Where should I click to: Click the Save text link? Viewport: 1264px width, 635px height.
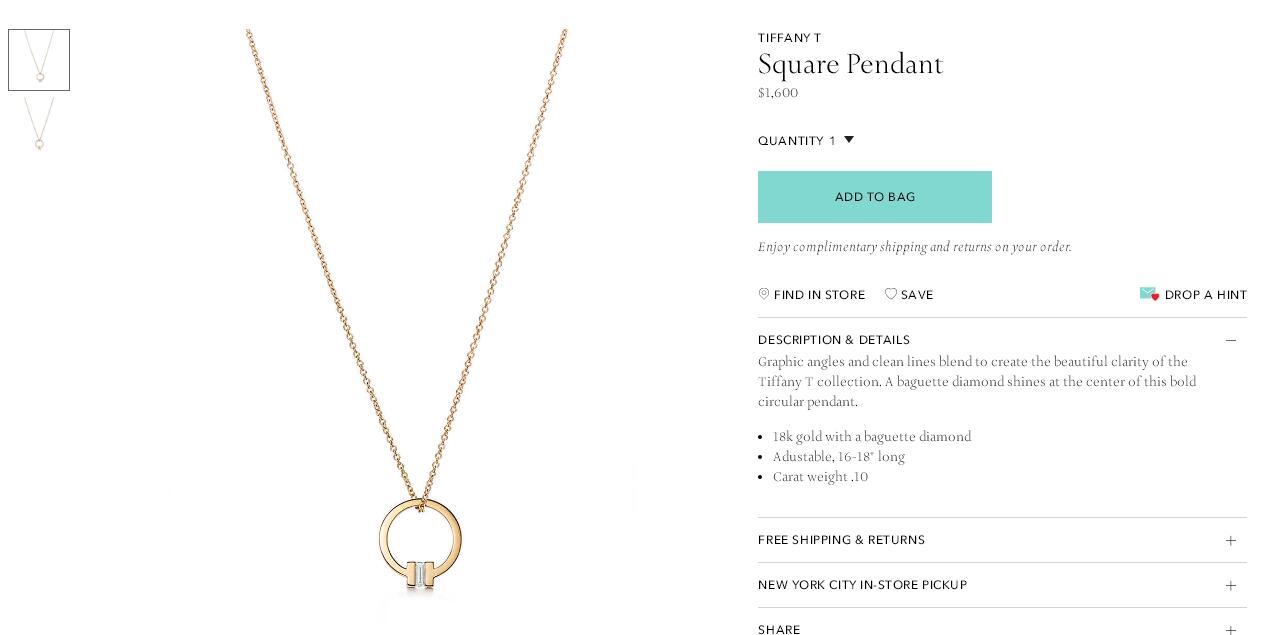[917, 295]
